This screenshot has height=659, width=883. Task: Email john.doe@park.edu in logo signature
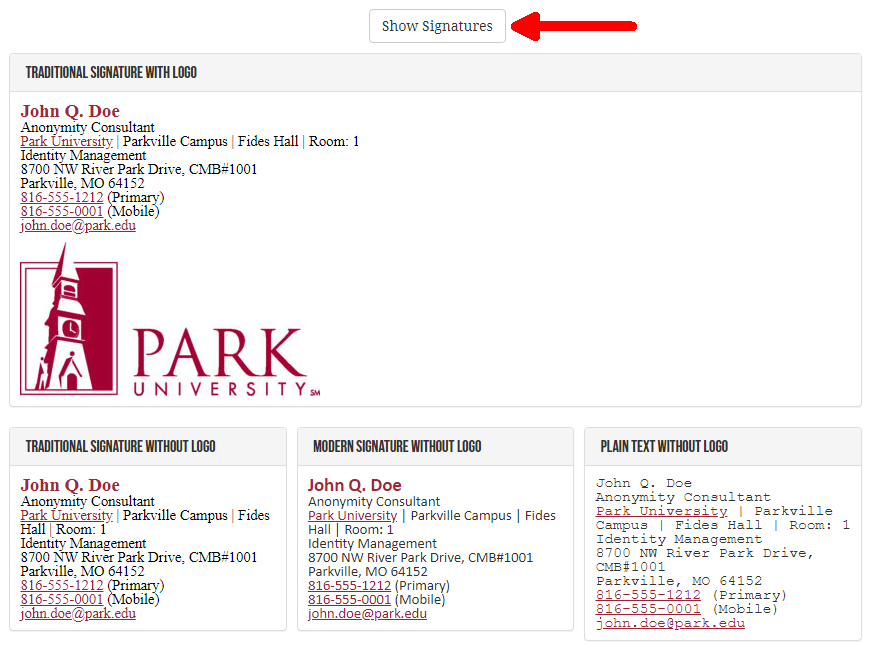tap(78, 226)
